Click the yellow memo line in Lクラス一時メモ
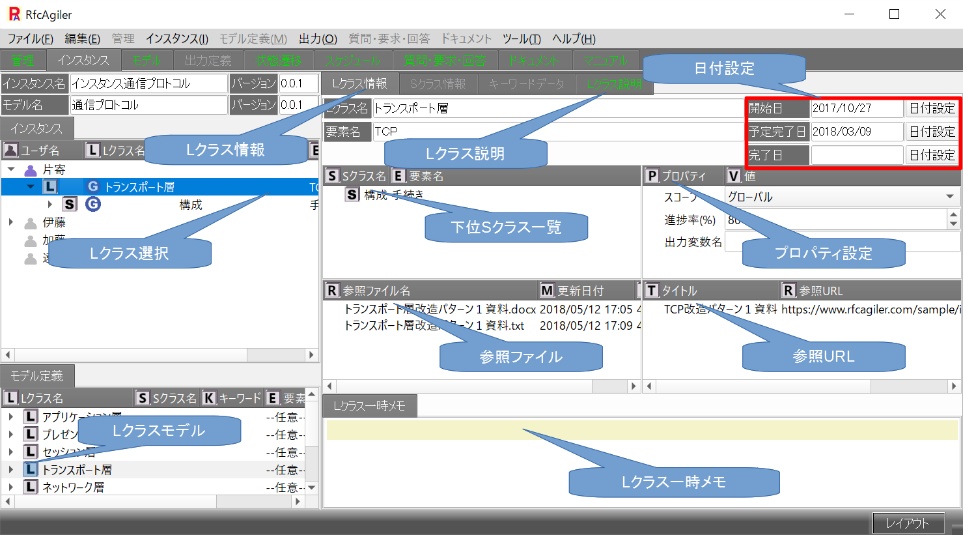This screenshot has height=535, width=963. 642,430
